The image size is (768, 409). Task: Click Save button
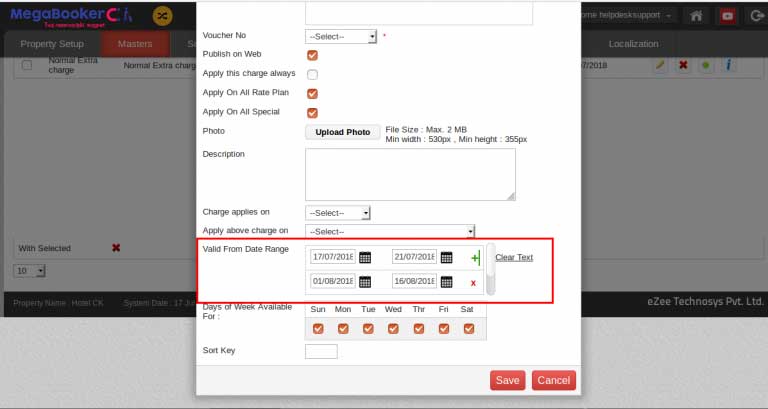(507, 380)
